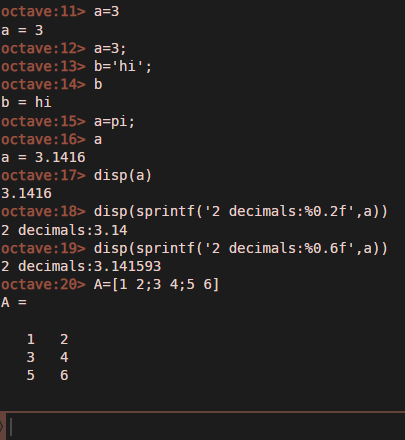Click the output 'b = hi'

tap(26, 102)
